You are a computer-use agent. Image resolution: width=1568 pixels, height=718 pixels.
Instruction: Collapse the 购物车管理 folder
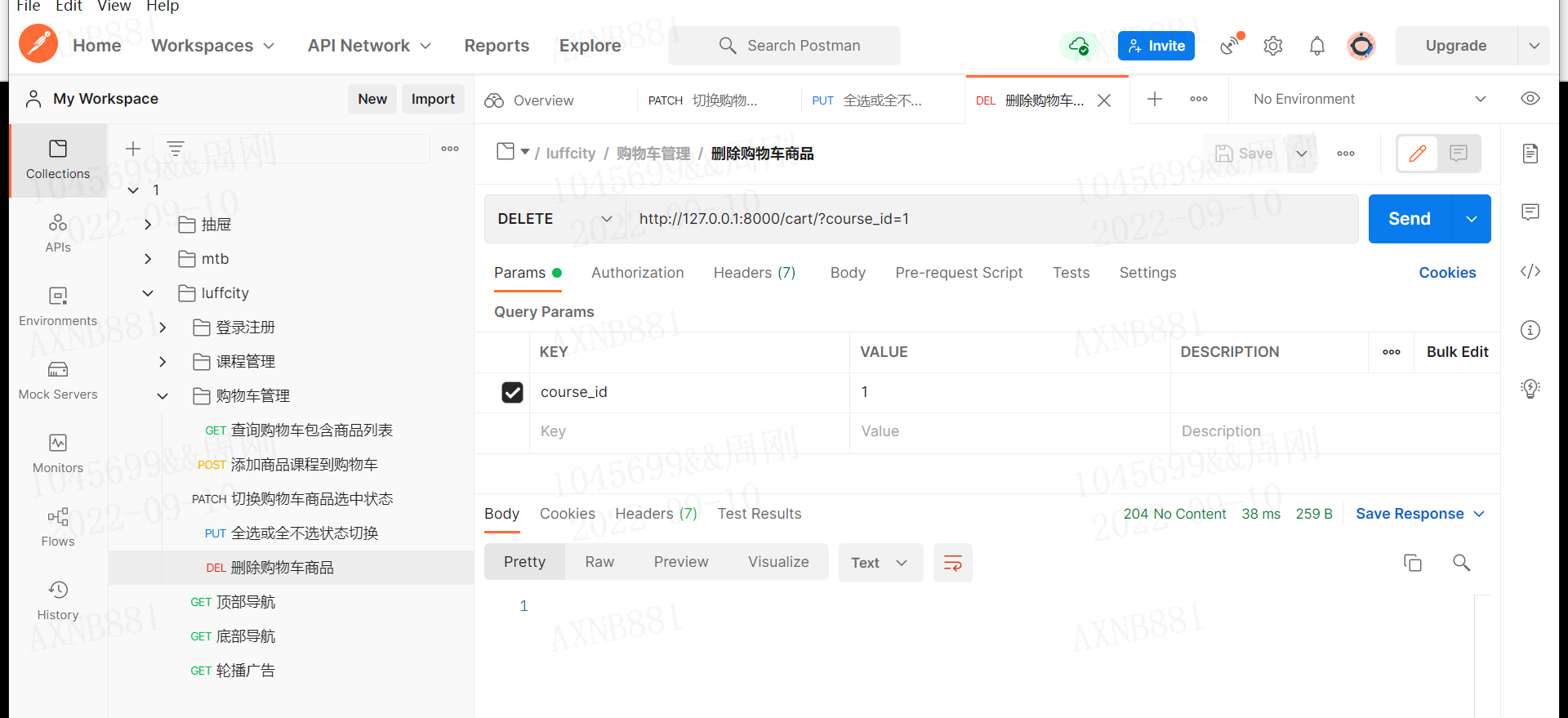(163, 396)
